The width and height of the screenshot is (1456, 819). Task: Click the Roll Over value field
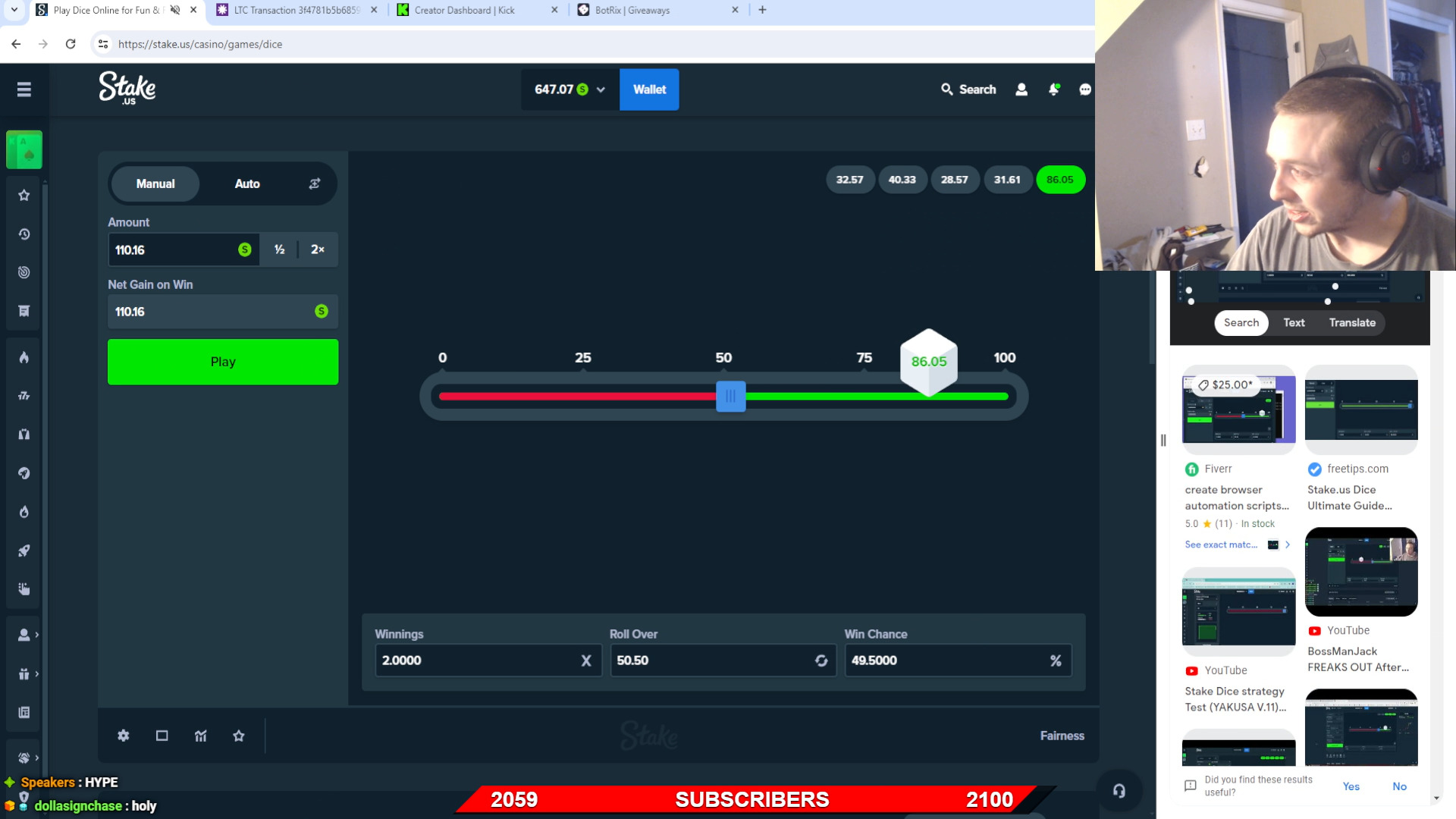click(723, 661)
